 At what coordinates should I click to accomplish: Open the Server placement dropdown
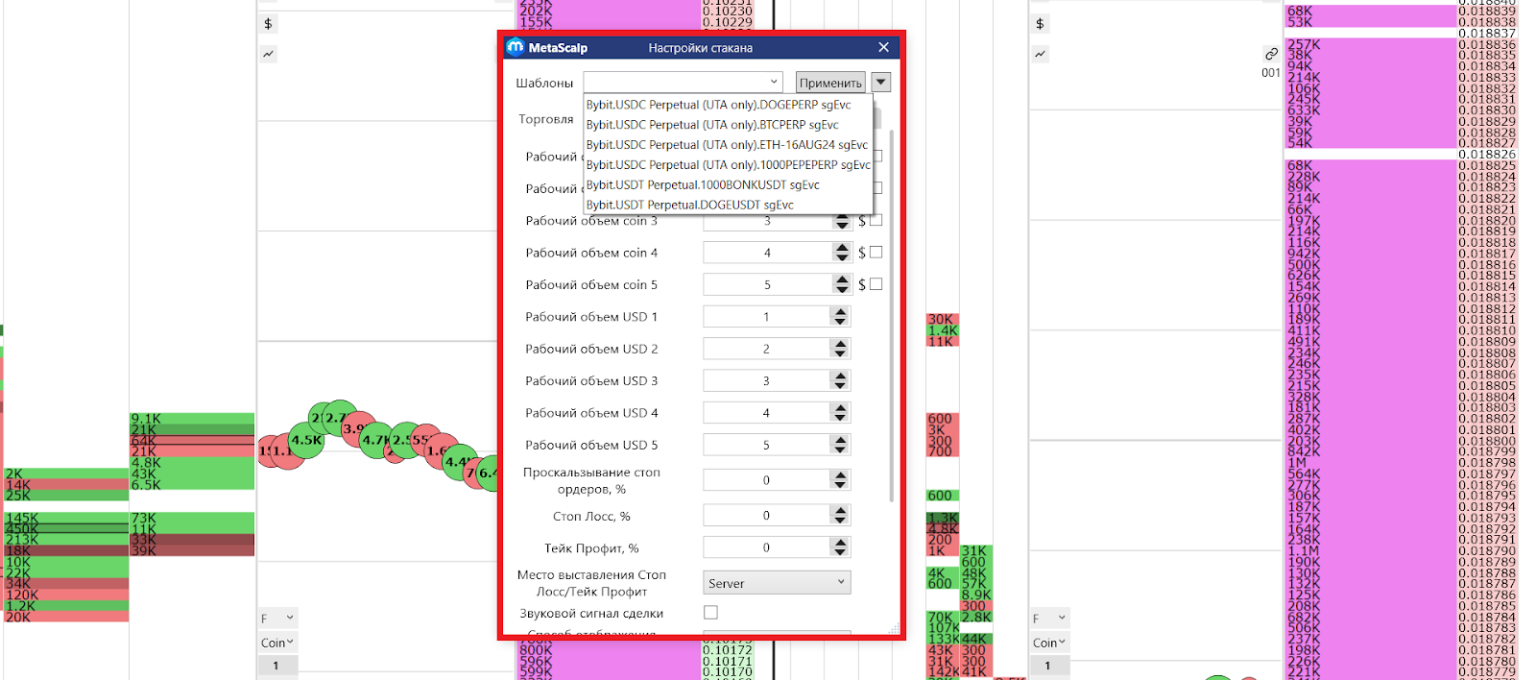pyautogui.click(x=777, y=583)
